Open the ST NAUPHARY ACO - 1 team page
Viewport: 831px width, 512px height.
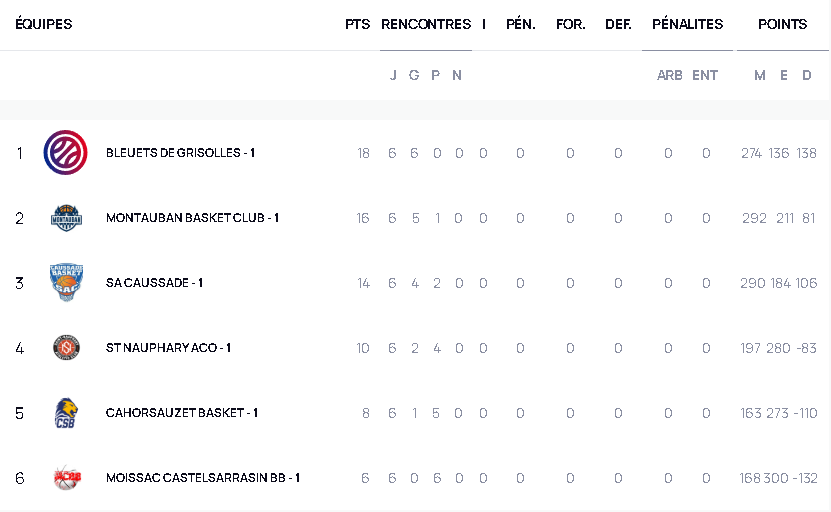click(168, 348)
